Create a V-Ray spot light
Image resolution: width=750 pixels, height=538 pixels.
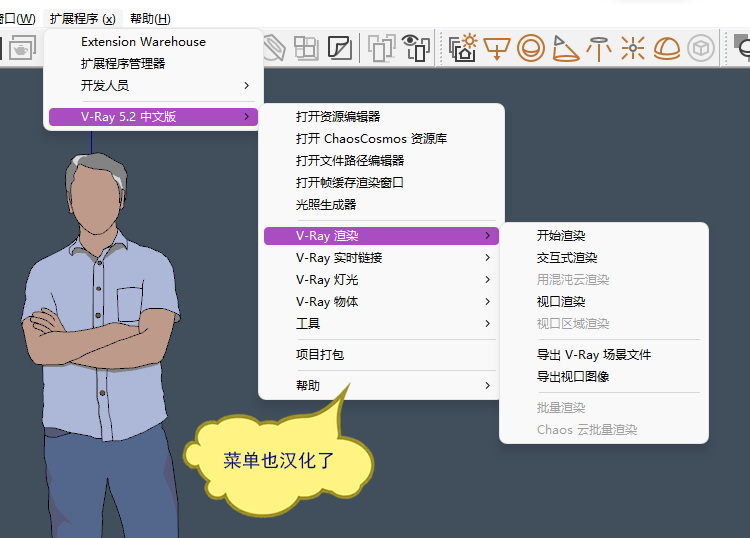tap(565, 48)
